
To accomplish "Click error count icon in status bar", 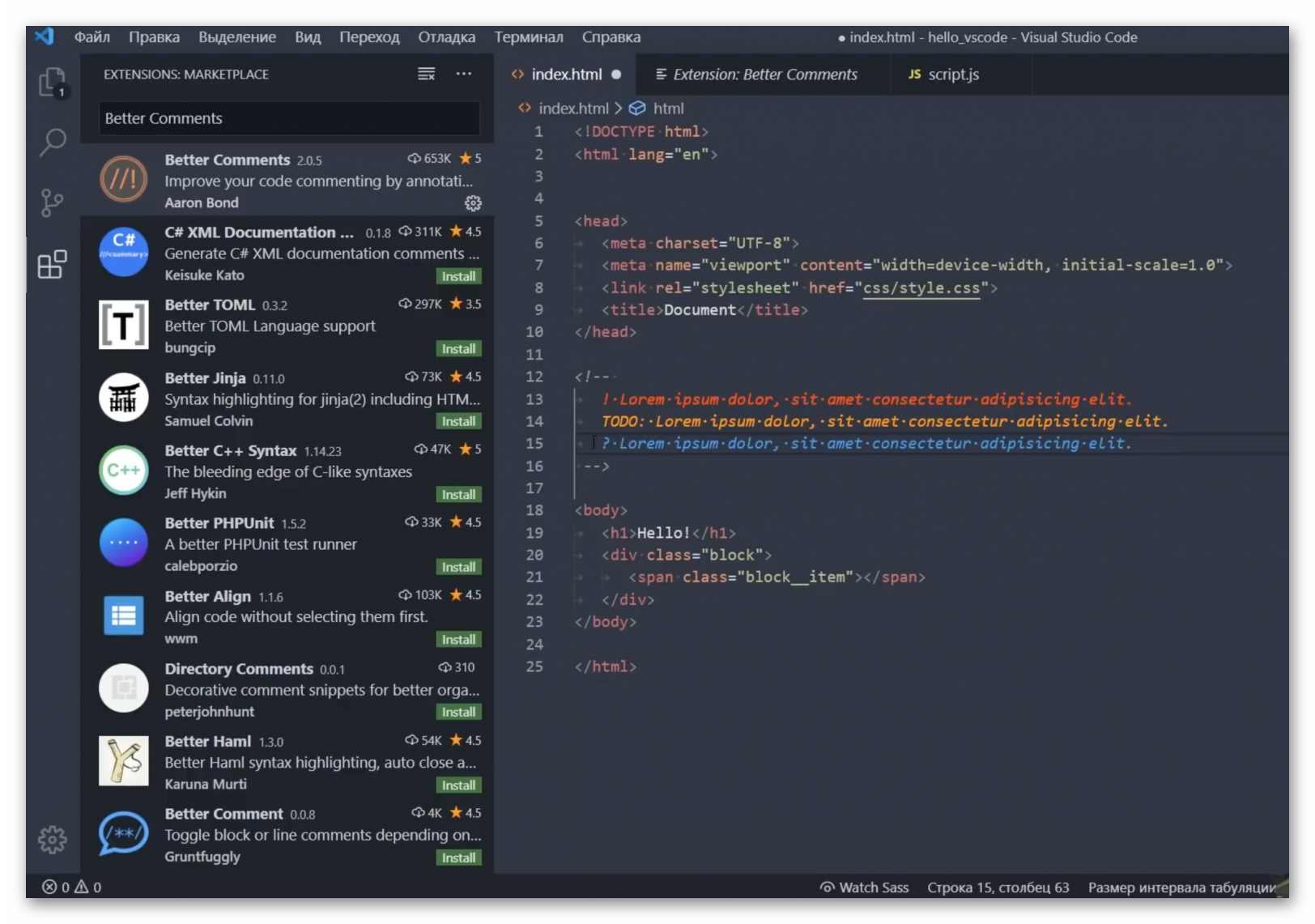I will coord(49,887).
